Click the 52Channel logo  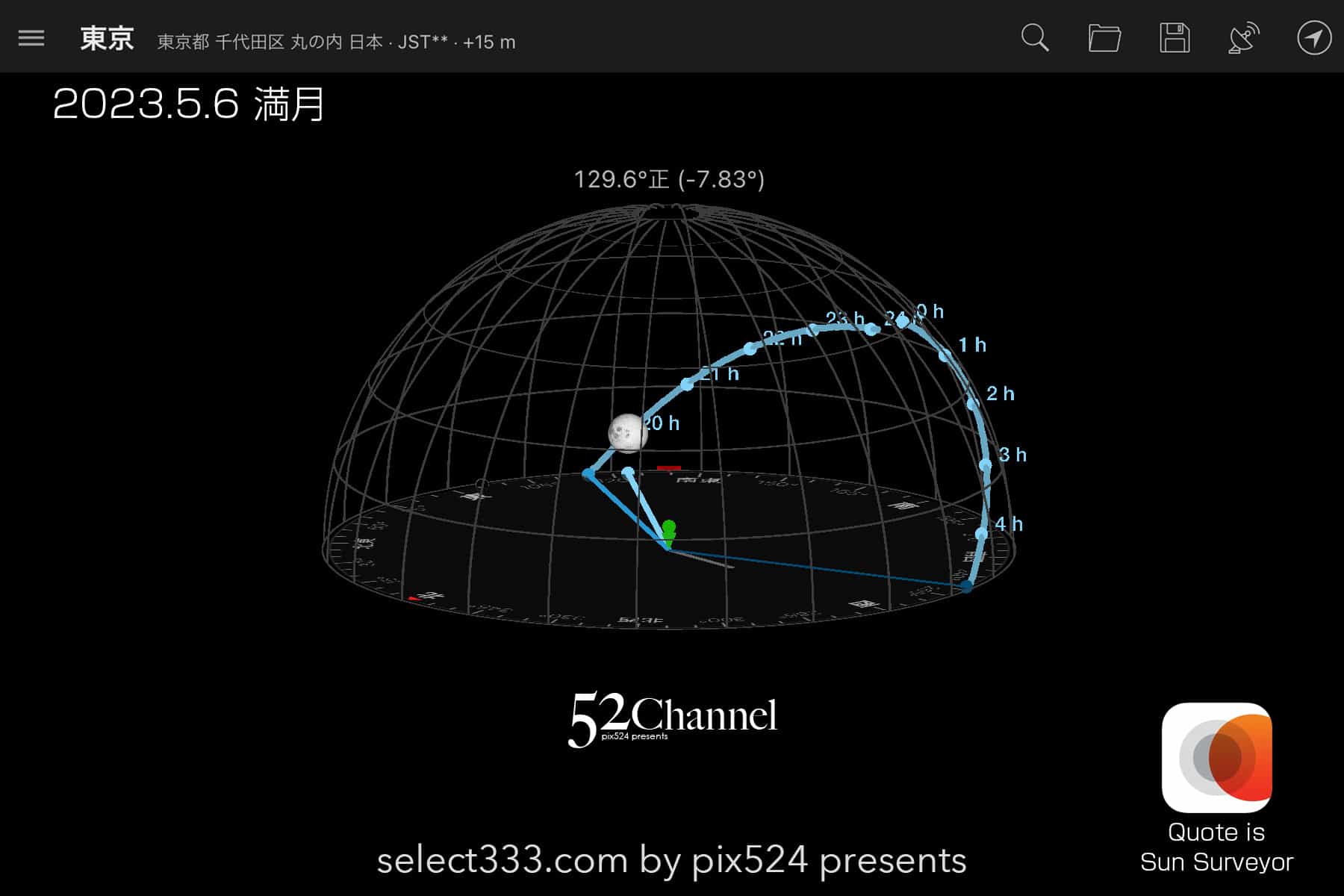click(x=672, y=718)
